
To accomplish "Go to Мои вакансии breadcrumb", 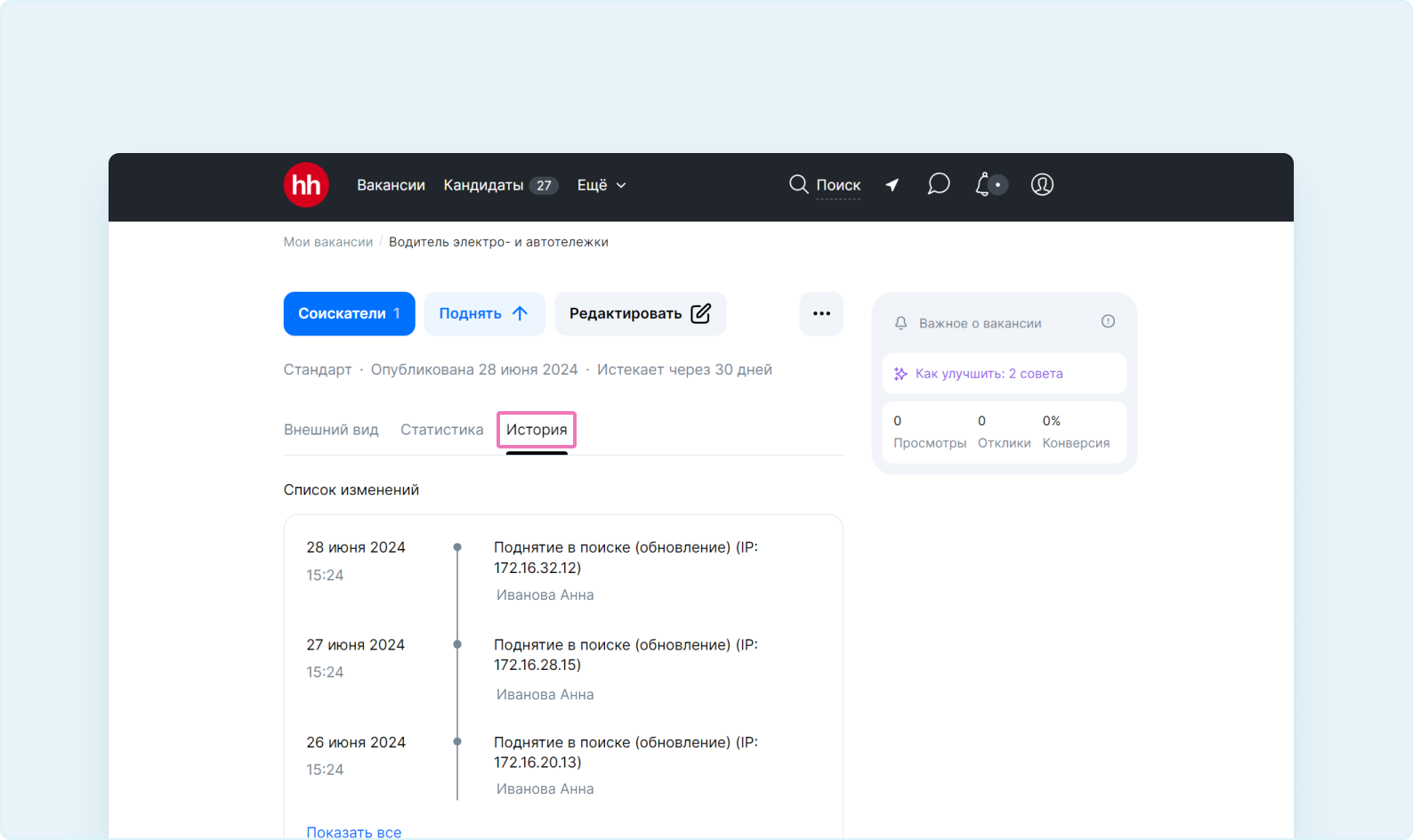I will (328, 242).
